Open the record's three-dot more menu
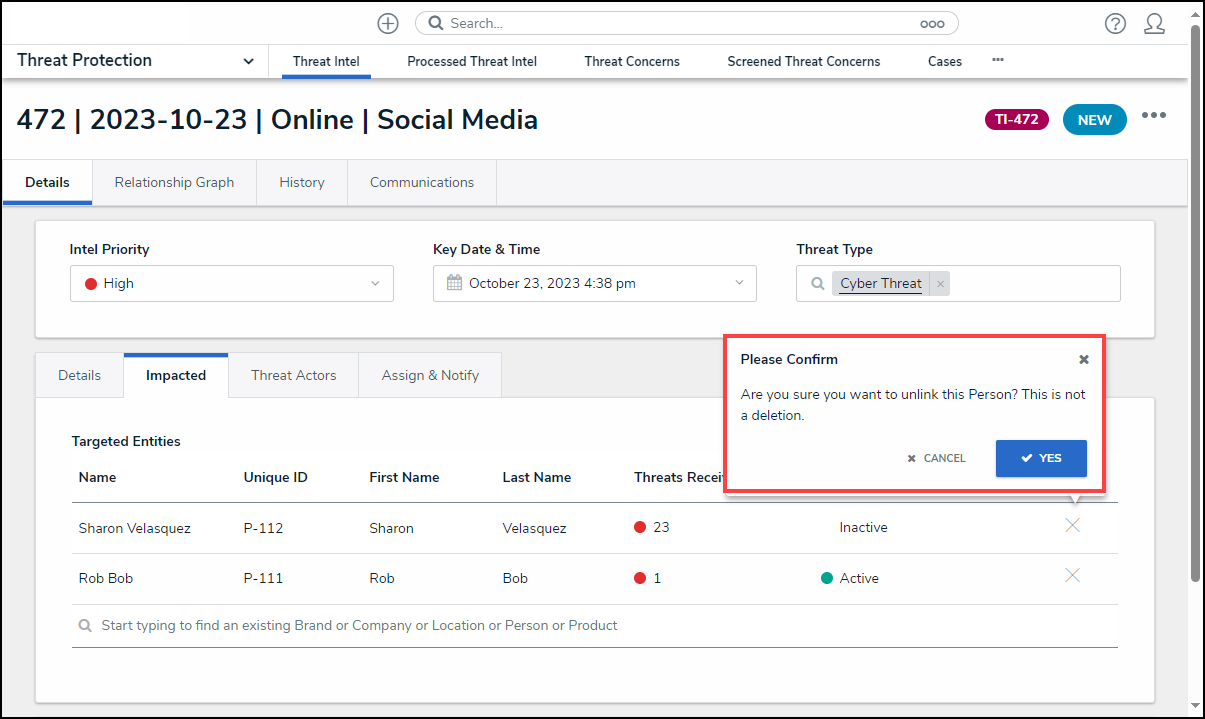Screen dimensions: 1205x719 tap(1154, 115)
